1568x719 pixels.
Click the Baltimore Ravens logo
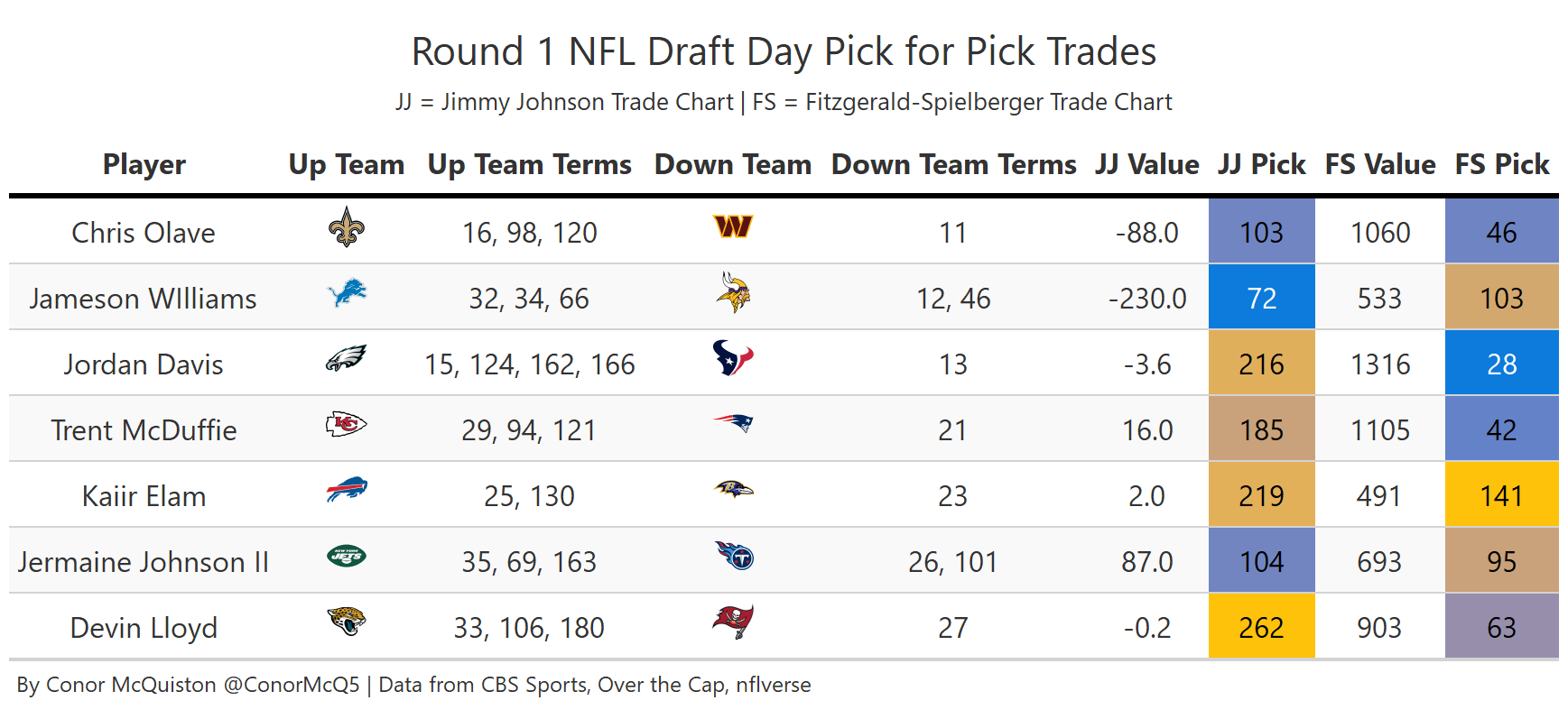(x=733, y=490)
